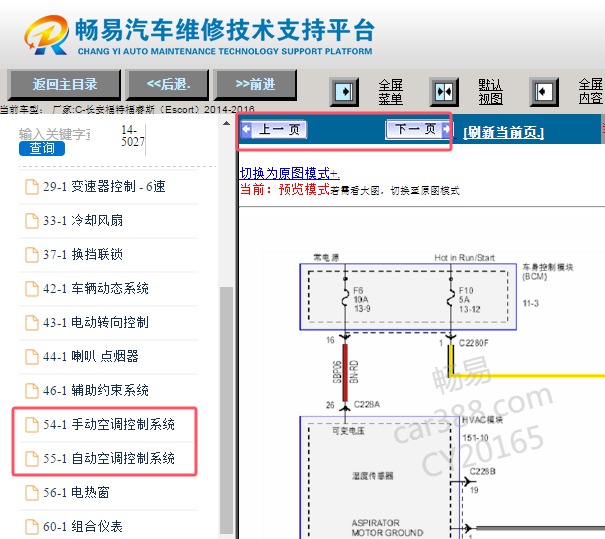Click connector label C2280F
Screen dimensions: 605x539
(x=473, y=343)
